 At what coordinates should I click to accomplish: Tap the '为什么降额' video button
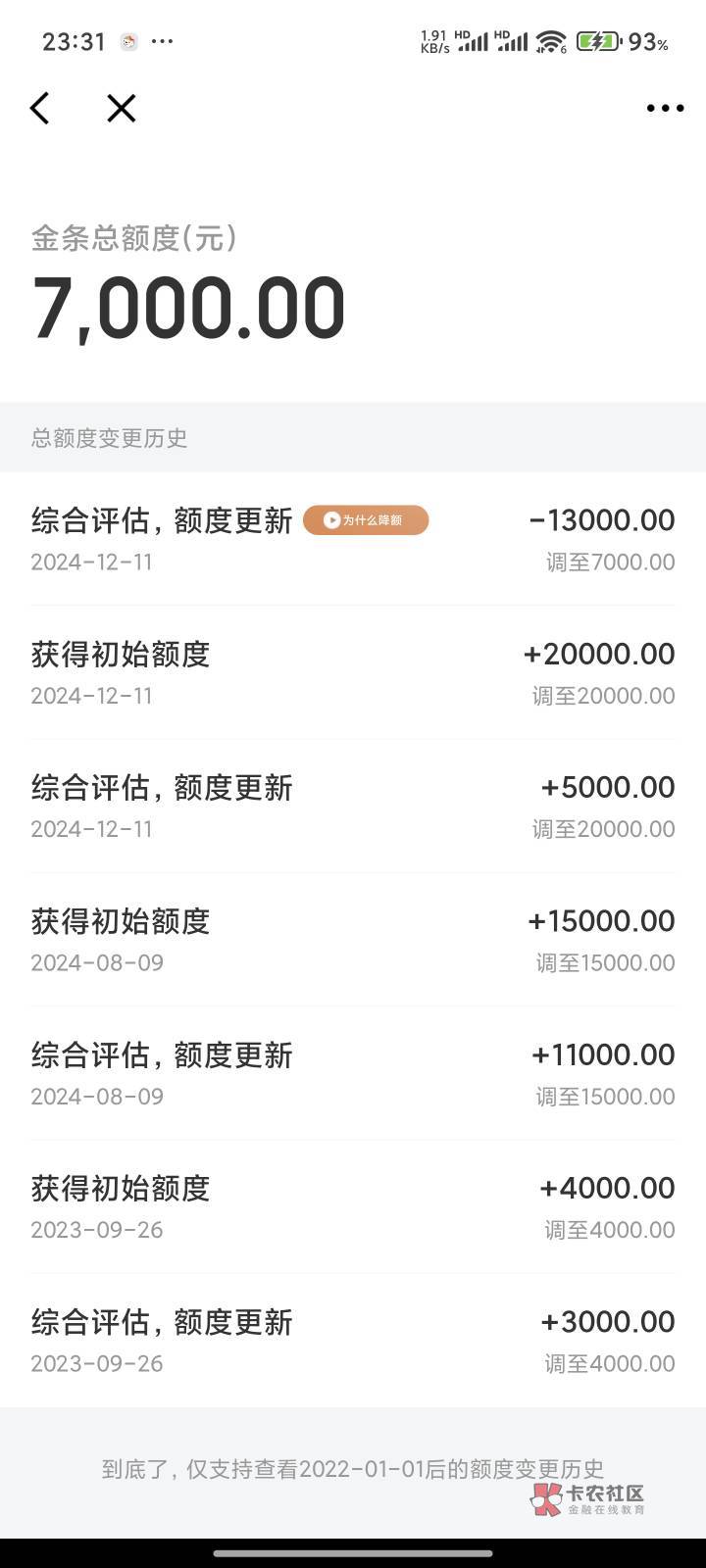366,520
